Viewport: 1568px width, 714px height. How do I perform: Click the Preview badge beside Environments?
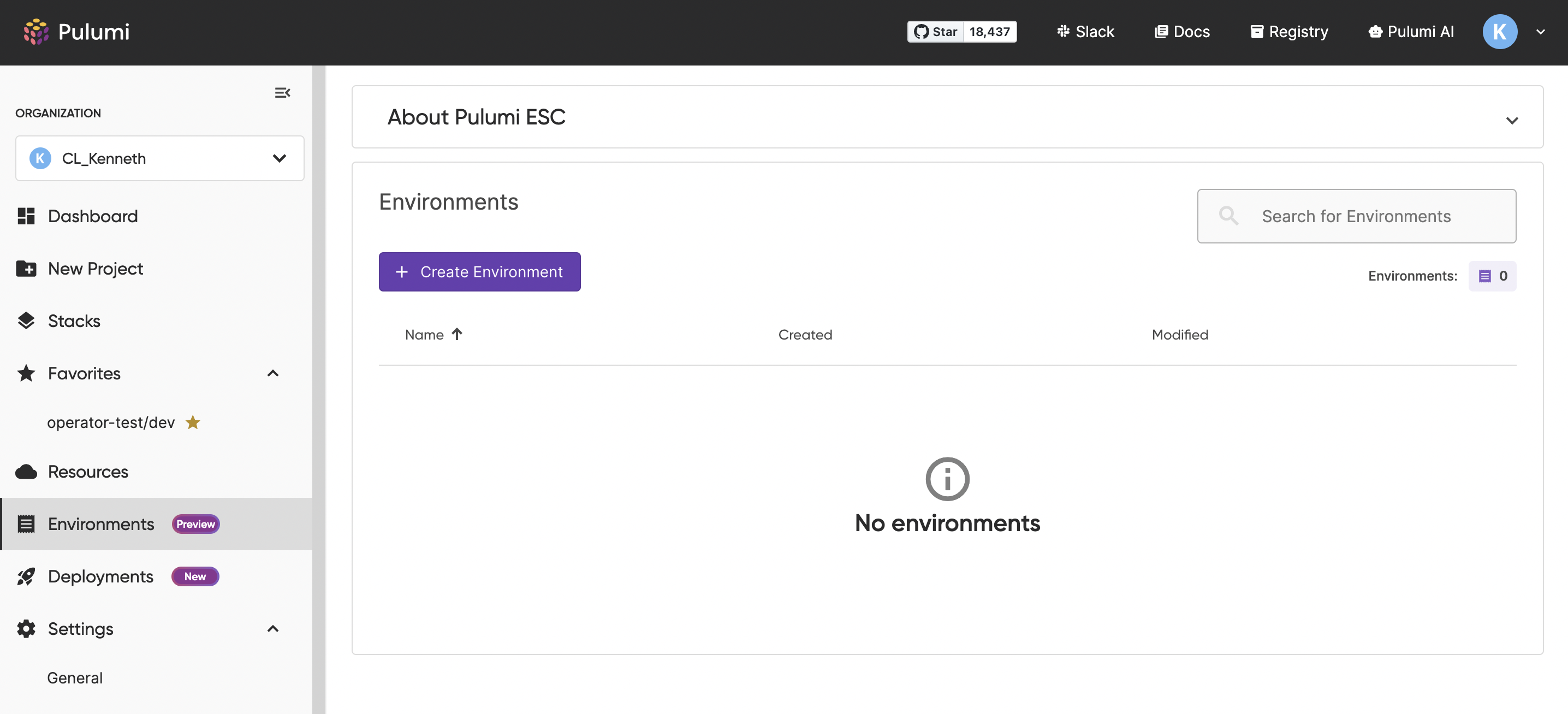pos(195,524)
